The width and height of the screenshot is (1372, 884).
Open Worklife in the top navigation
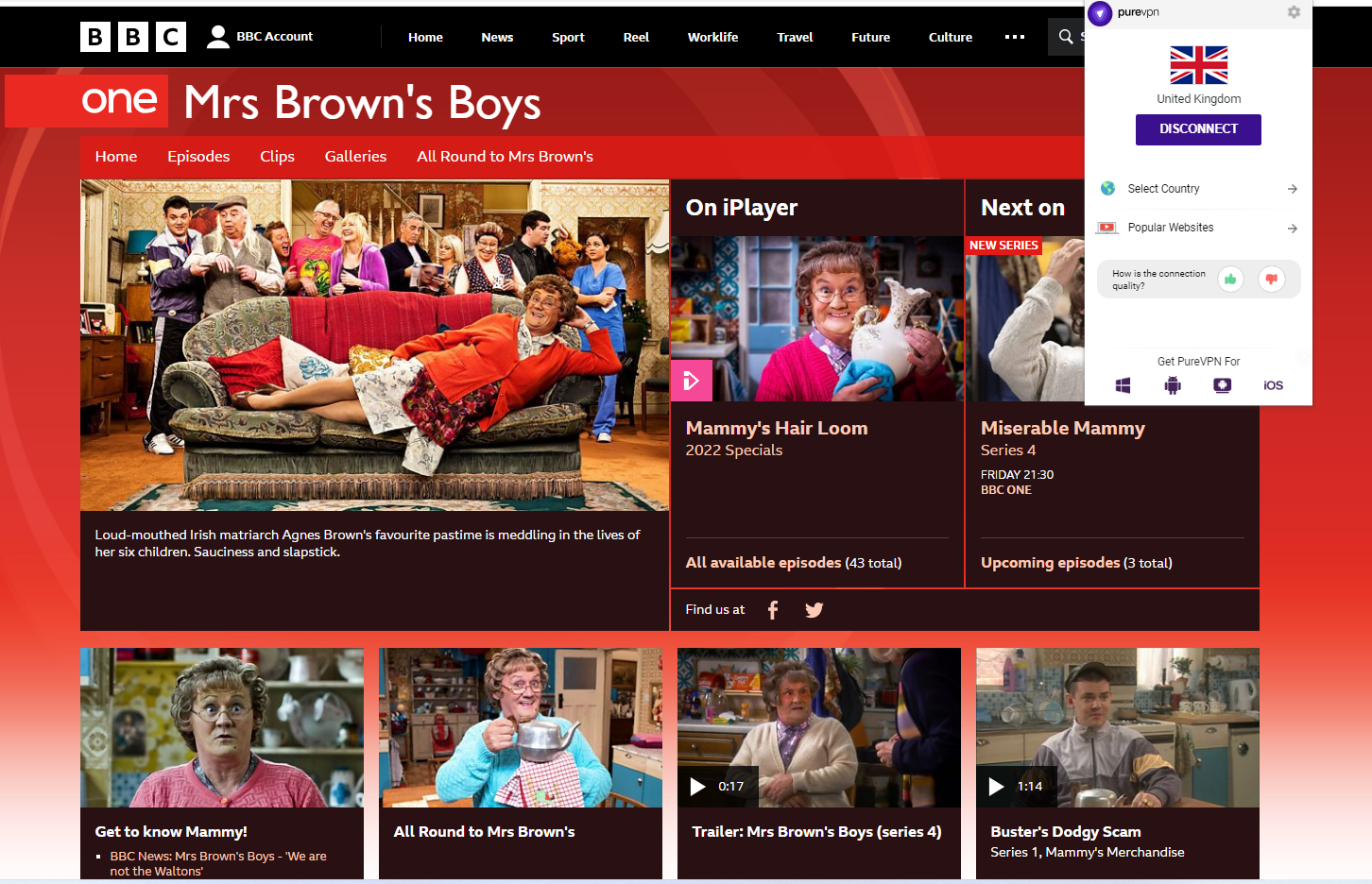click(712, 37)
